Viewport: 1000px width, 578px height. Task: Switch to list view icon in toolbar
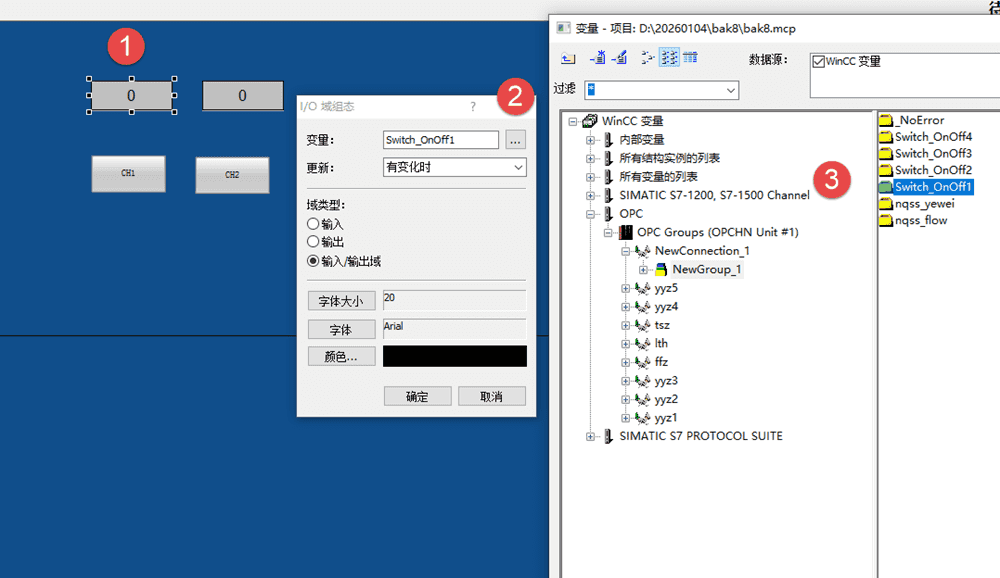point(669,58)
